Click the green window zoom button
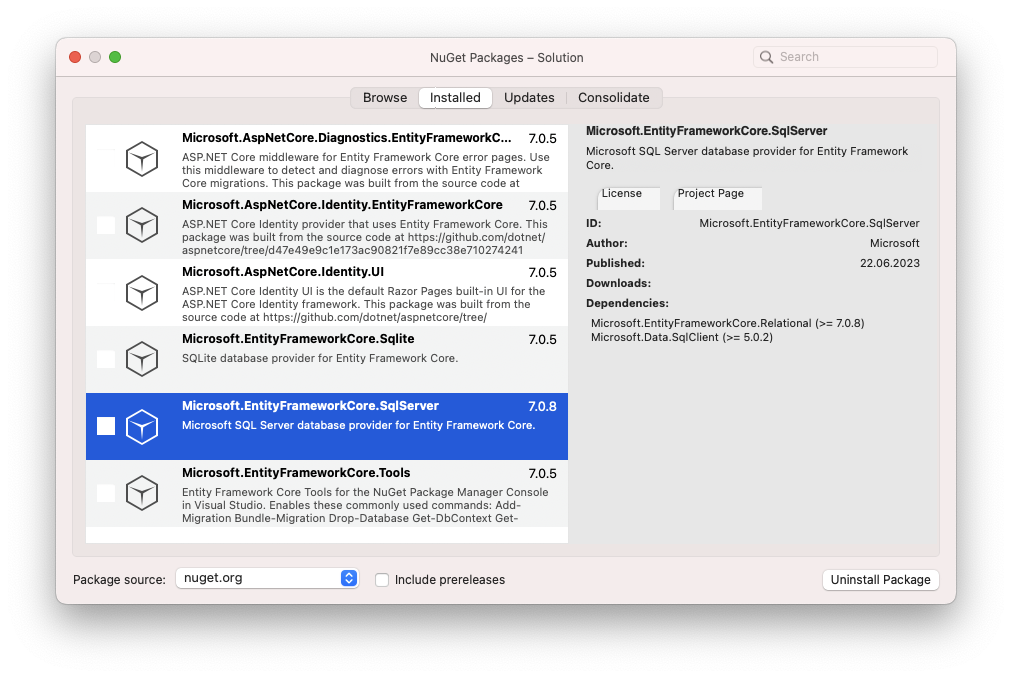The width and height of the screenshot is (1012, 678). tap(115, 57)
